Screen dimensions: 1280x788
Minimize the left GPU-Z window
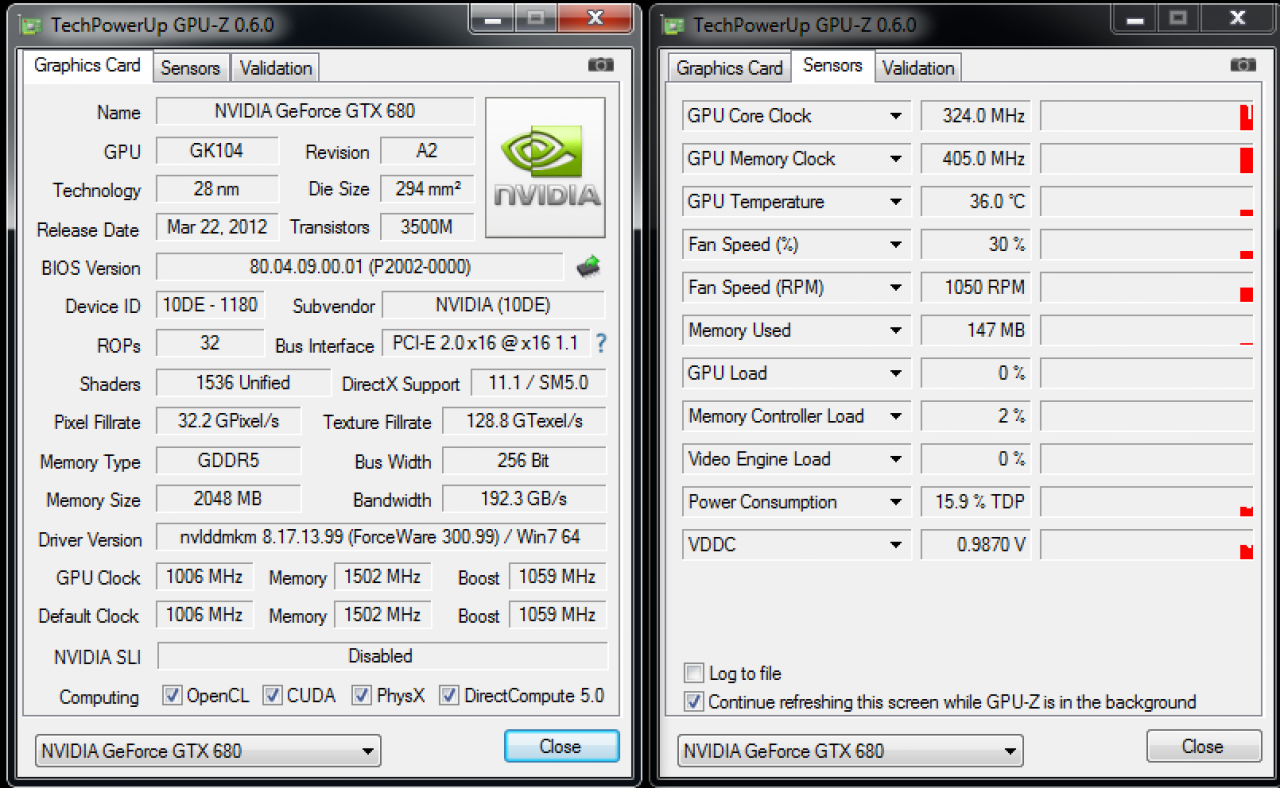[x=491, y=17]
